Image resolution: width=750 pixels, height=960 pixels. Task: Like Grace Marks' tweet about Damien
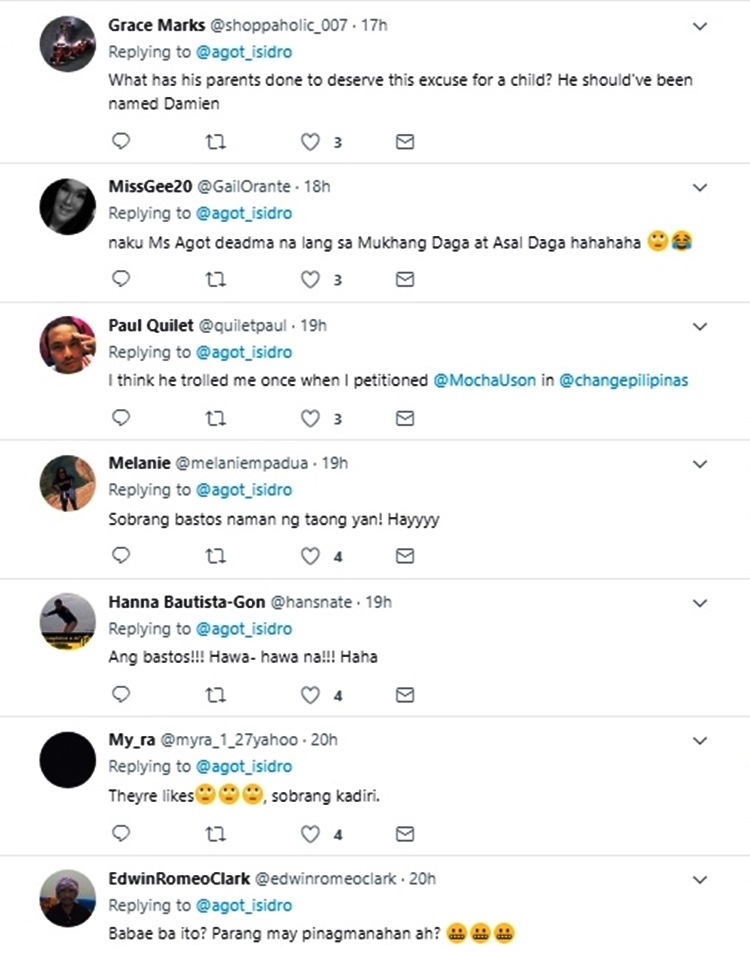pyautogui.click(x=310, y=142)
